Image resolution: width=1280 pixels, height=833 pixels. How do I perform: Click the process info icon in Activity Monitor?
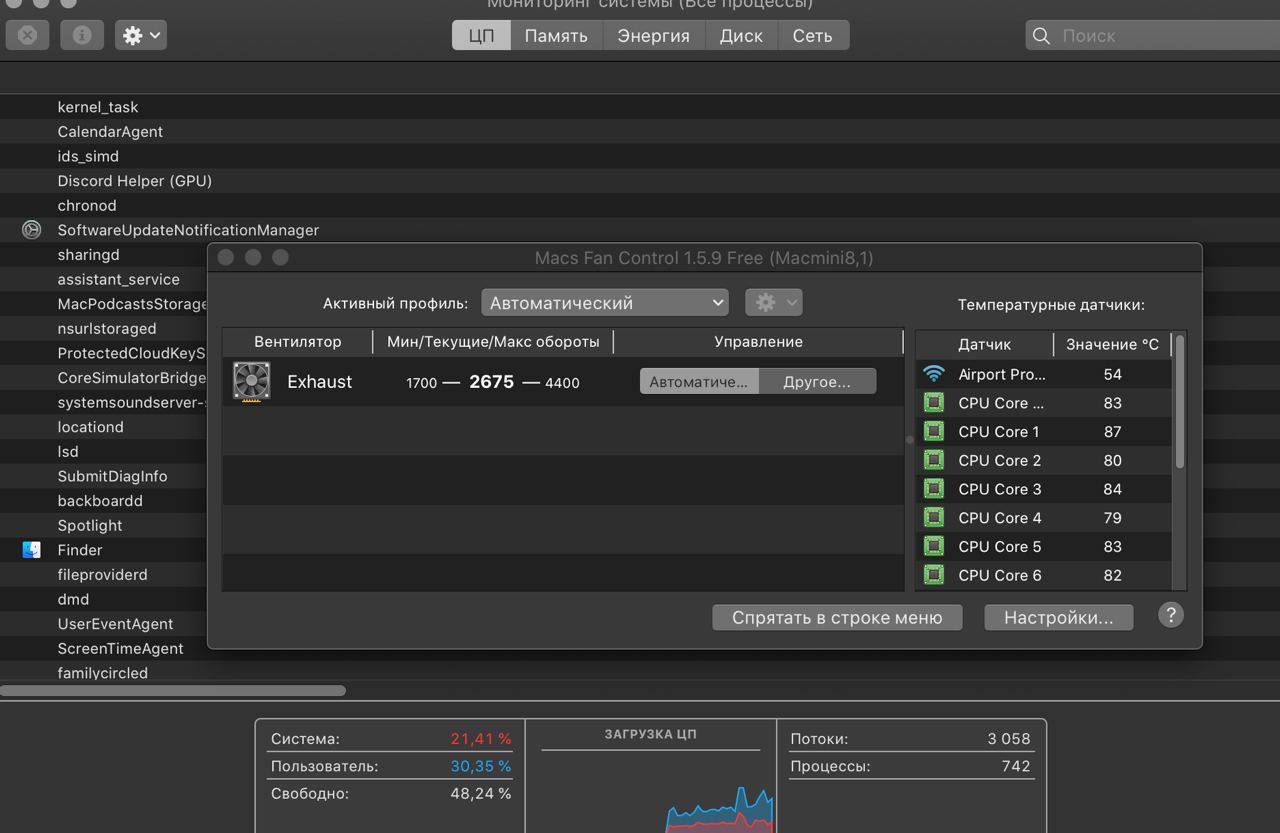(x=82, y=35)
